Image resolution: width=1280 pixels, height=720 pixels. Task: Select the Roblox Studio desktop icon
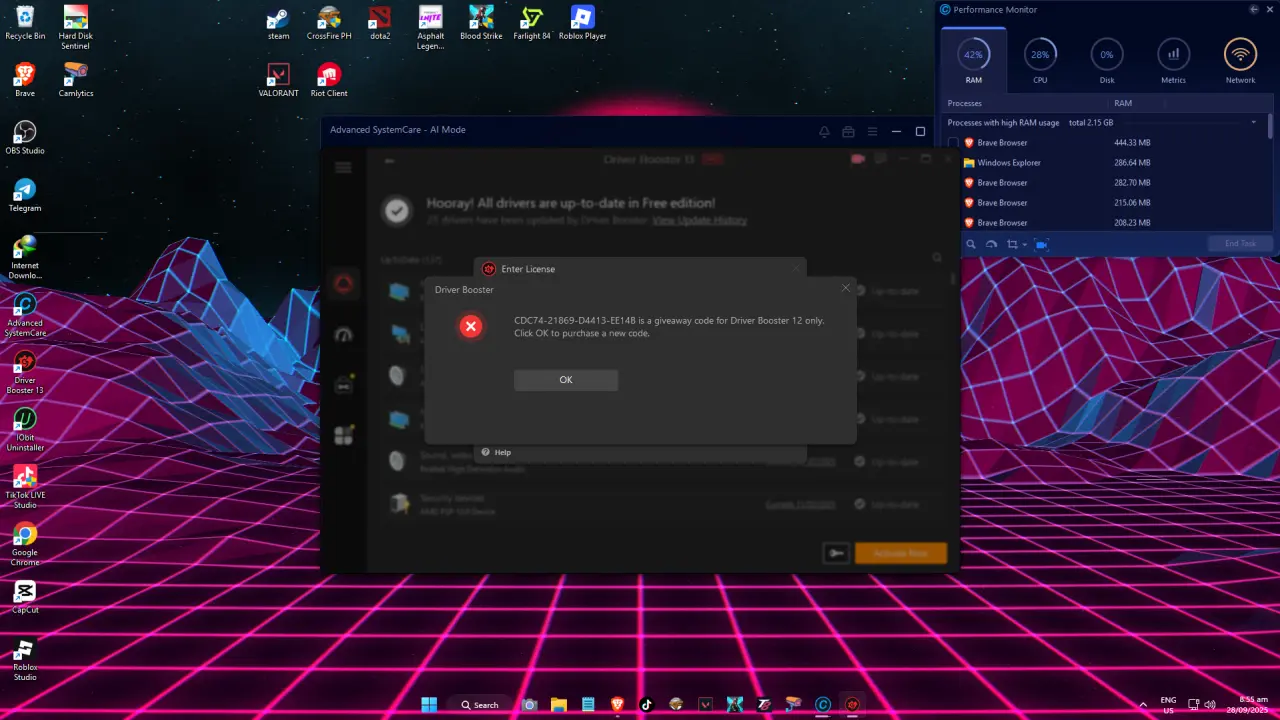[x=25, y=660]
